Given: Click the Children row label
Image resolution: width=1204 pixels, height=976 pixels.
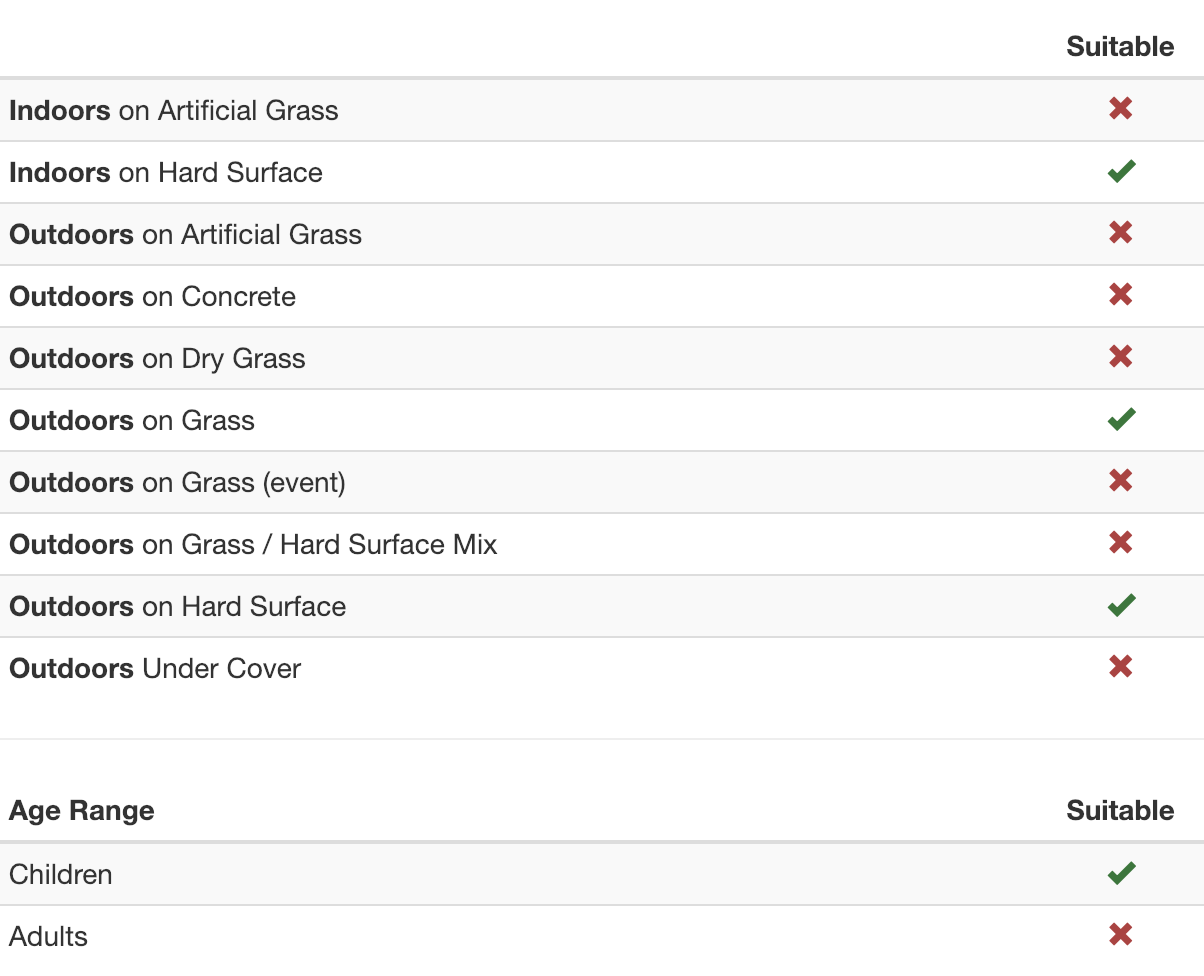Looking at the screenshot, I should (61, 874).
